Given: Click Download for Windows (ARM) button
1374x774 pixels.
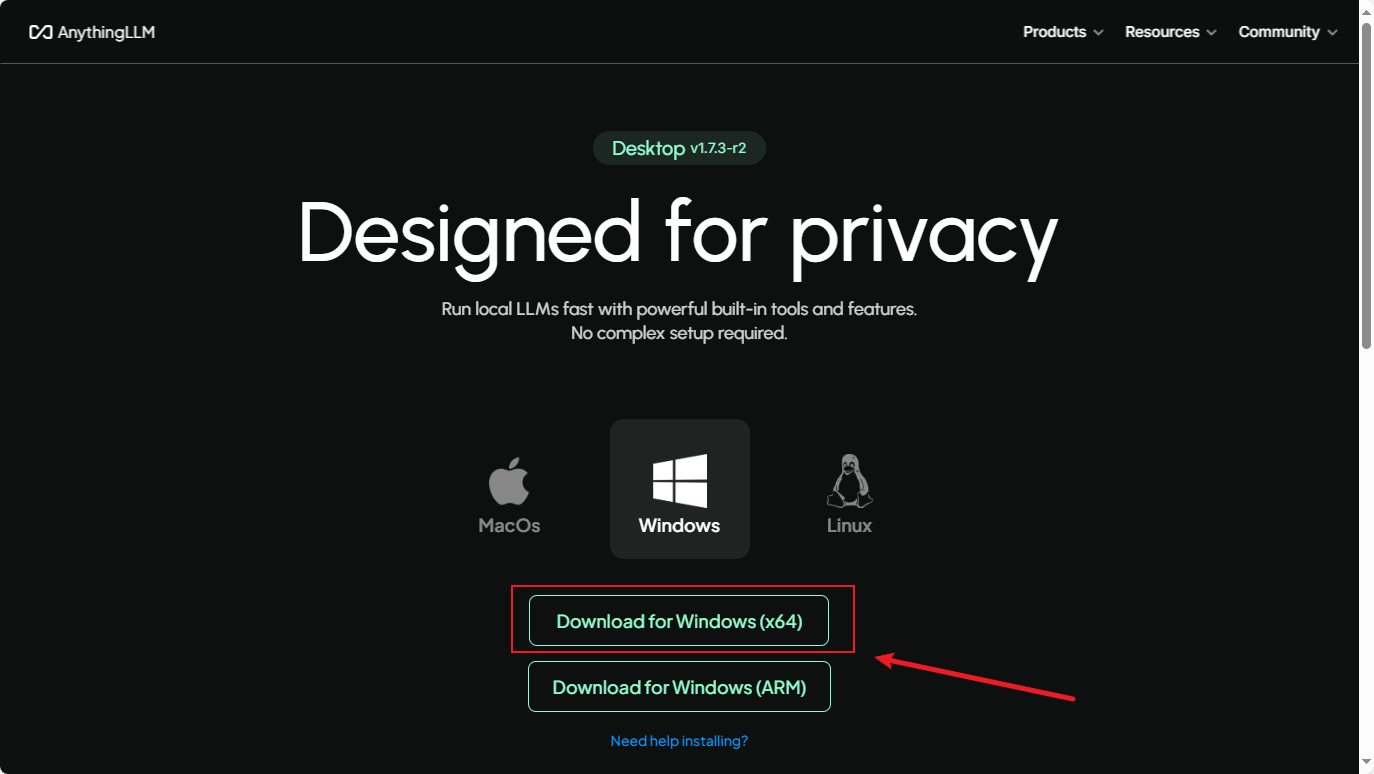Looking at the screenshot, I should pos(679,687).
